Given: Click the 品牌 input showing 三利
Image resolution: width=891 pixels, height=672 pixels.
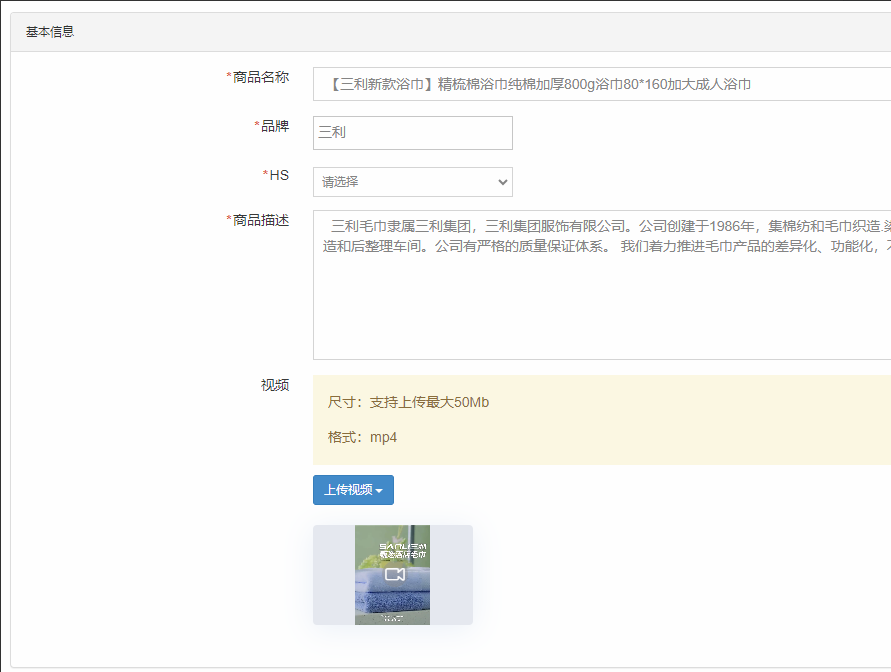Looking at the screenshot, I should (413, 133).
